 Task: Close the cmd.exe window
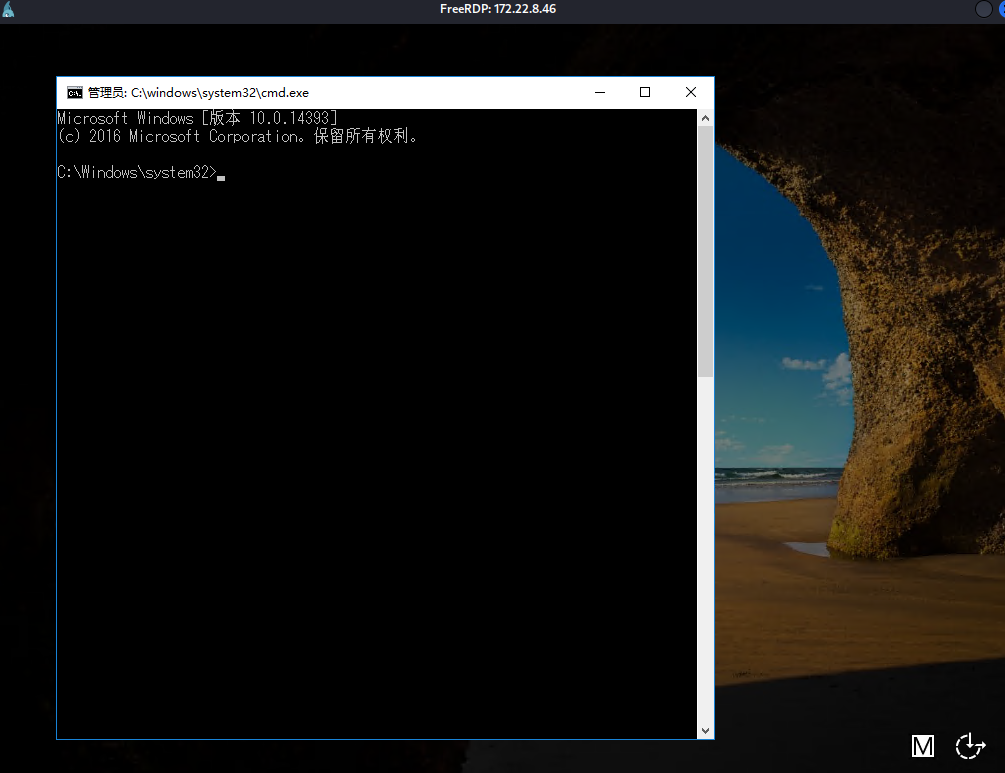(690, 93)
